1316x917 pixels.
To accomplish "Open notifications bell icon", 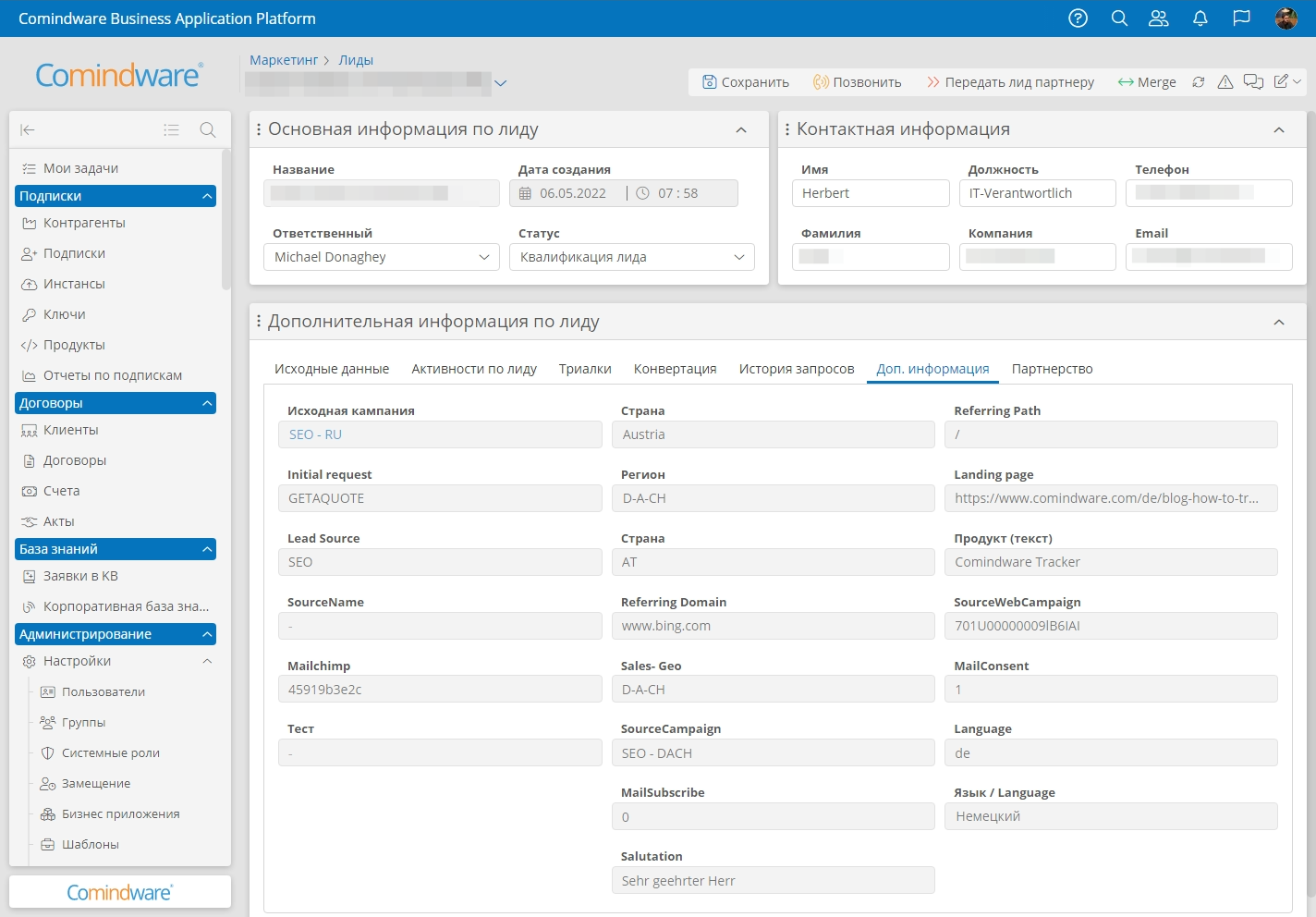I will [x=1200, y=18].
